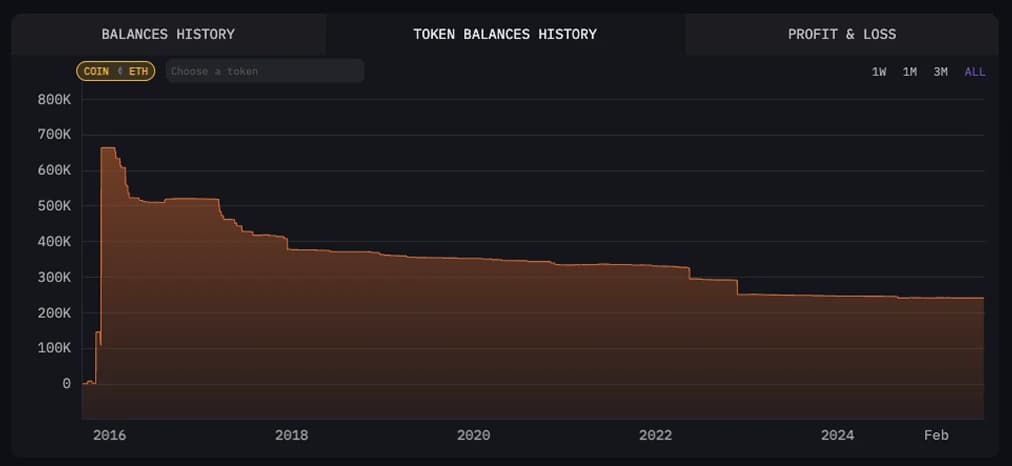1012x466 pixels.
Task: Click the 2024 label on the x-axis
Action: point(837,435)
